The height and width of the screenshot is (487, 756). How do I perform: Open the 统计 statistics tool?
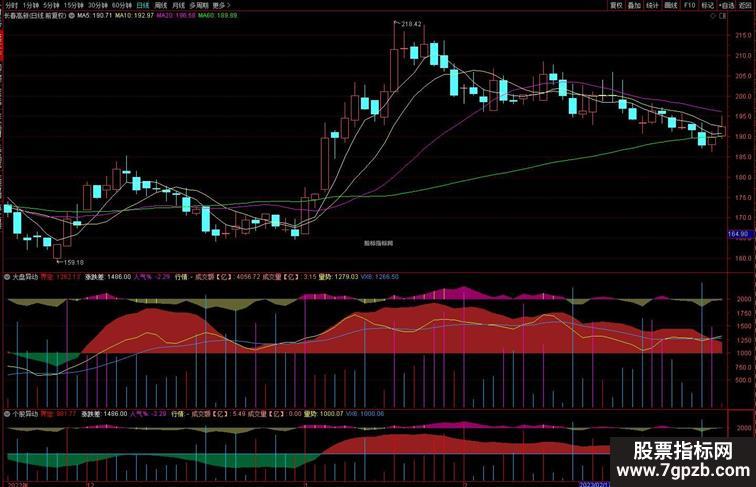(652, 5)
